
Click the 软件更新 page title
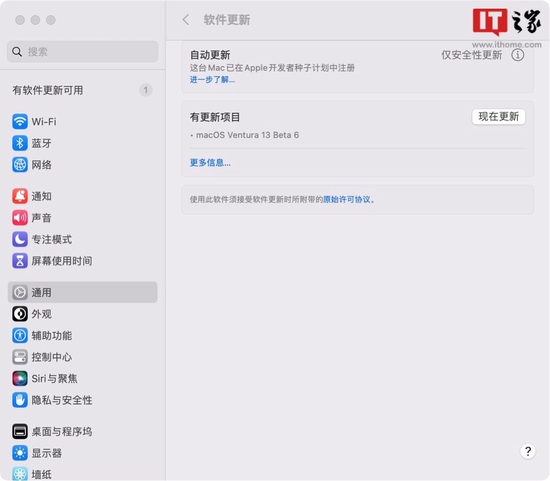[227, 20]
